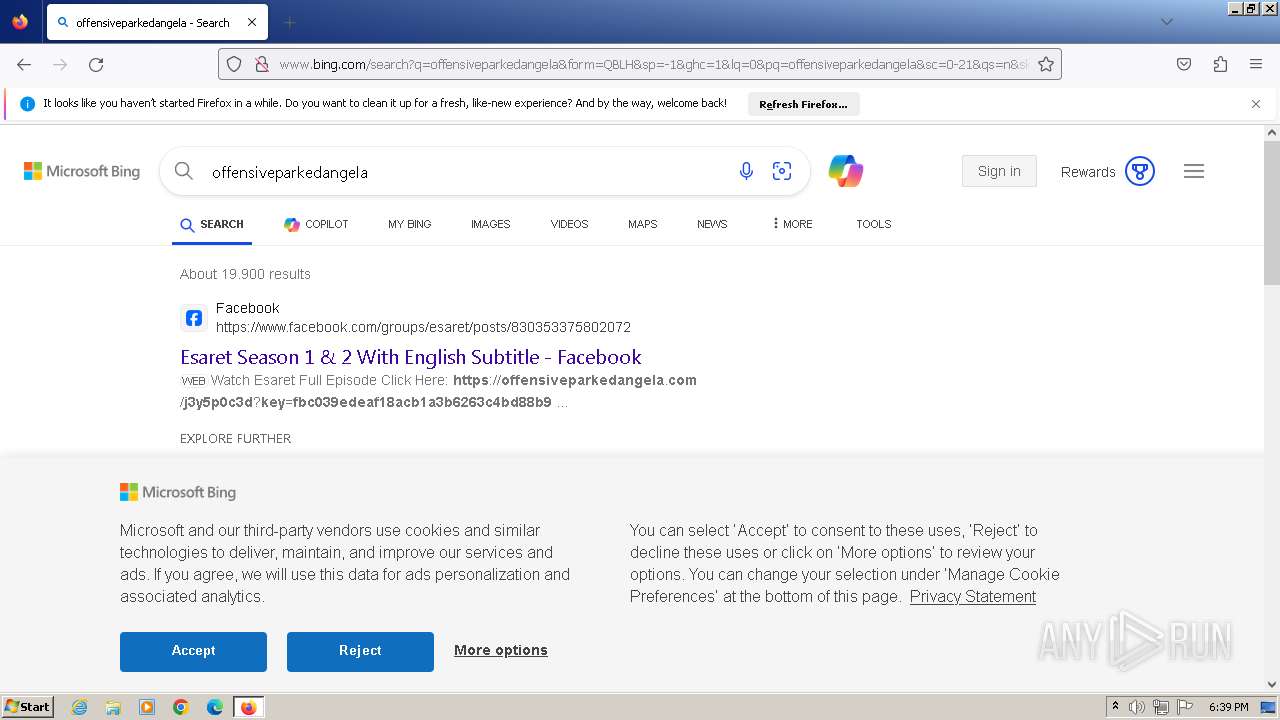Open the Extensions puzzle icon
This screenshot has height=720, width=1280.
point(1220,64)
